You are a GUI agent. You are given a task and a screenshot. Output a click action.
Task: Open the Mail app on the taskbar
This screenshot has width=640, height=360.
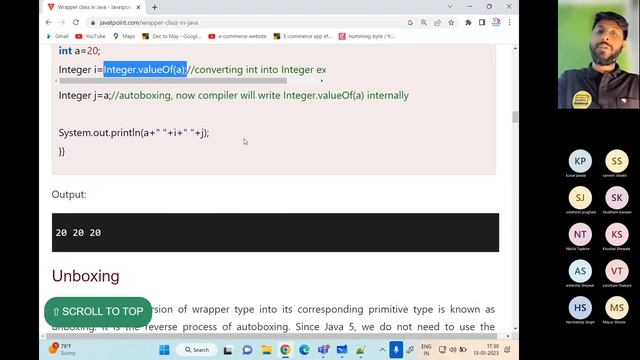coord(342,350)
